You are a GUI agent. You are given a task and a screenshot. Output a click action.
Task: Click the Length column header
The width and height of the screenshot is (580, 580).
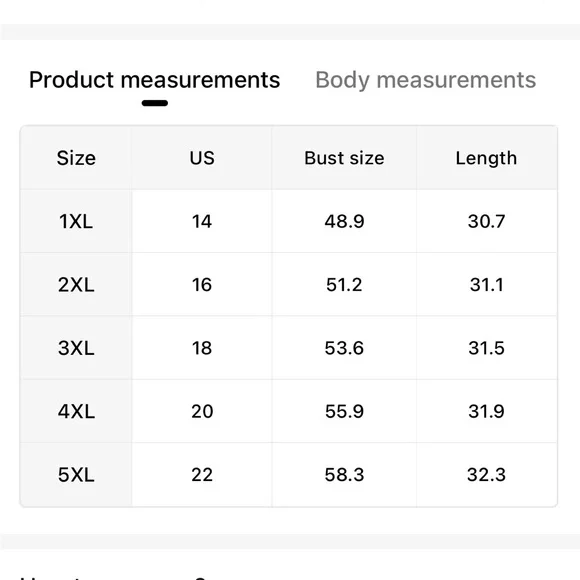click(x=486, y=158)
